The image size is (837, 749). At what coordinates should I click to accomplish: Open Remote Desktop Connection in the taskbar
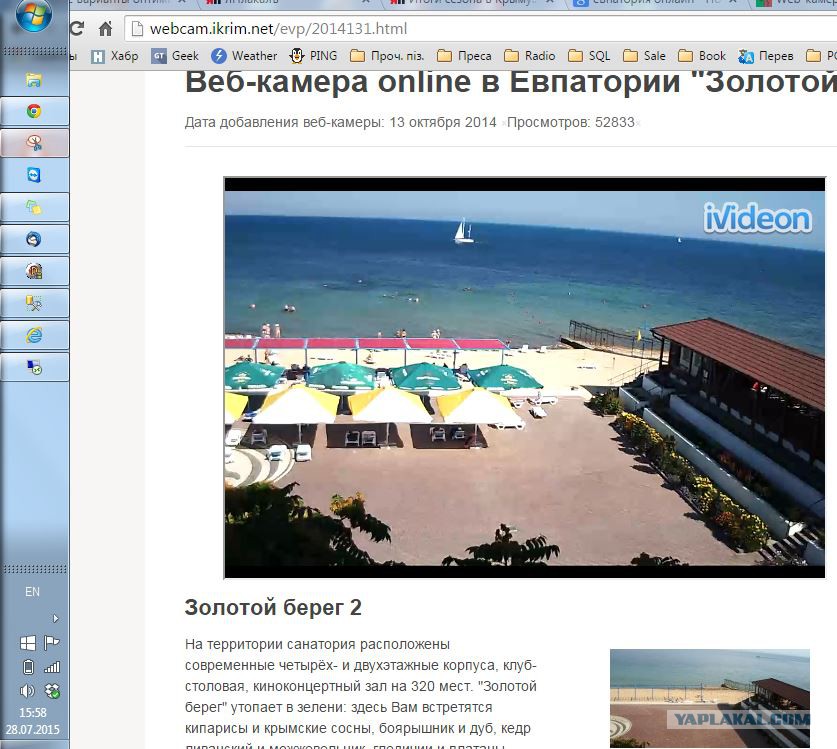(x=34, y=367)
